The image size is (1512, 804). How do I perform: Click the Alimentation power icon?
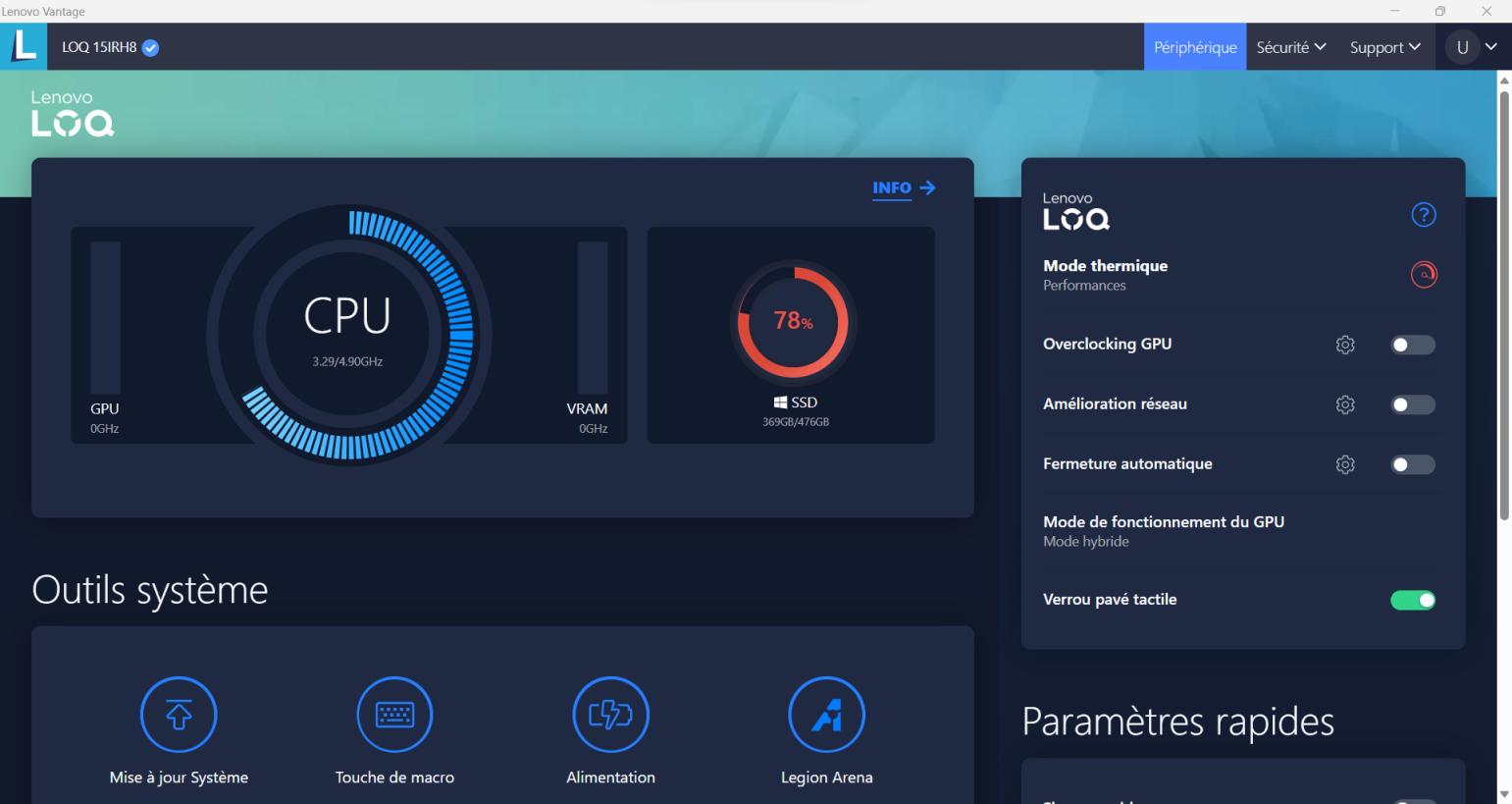tap(610, 715)
